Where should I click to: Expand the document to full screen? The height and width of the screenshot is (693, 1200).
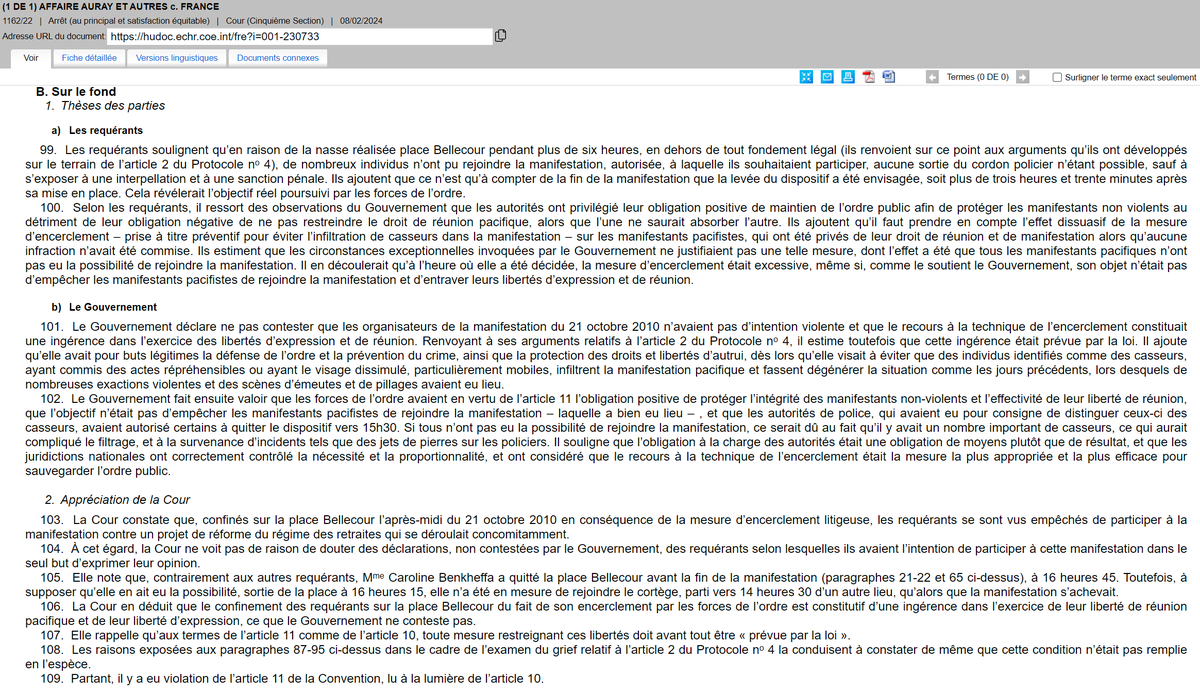(x=806, y=77)
